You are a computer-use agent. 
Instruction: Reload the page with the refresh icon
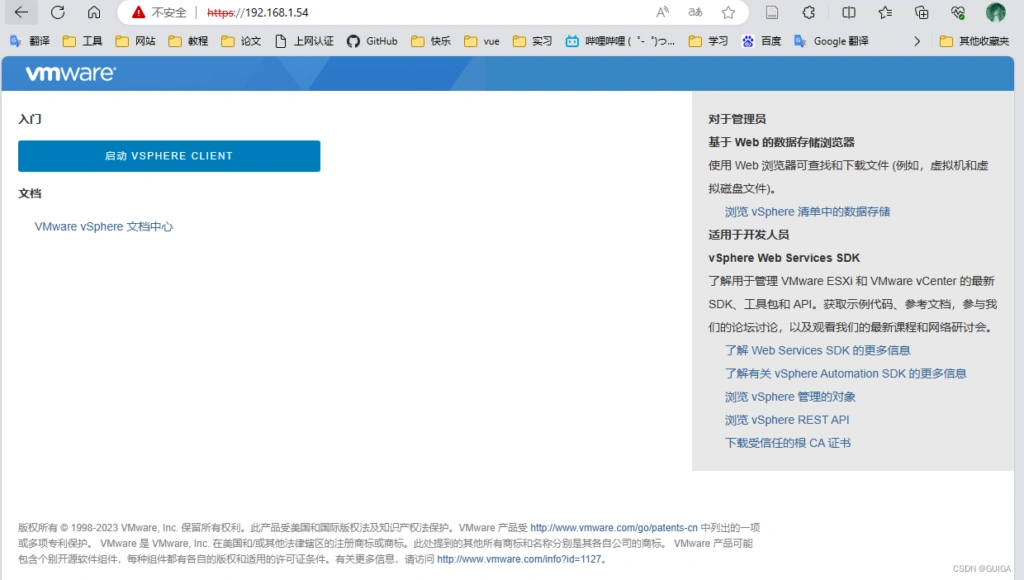58,12
